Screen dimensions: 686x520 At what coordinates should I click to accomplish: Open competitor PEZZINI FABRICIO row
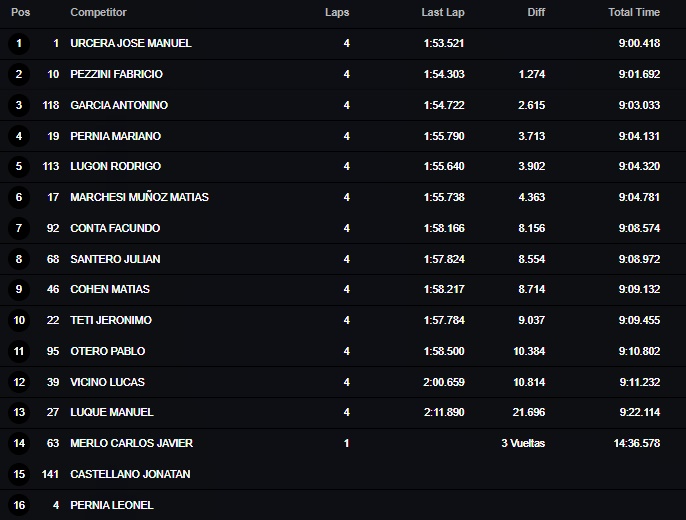[x=343, y=74]
